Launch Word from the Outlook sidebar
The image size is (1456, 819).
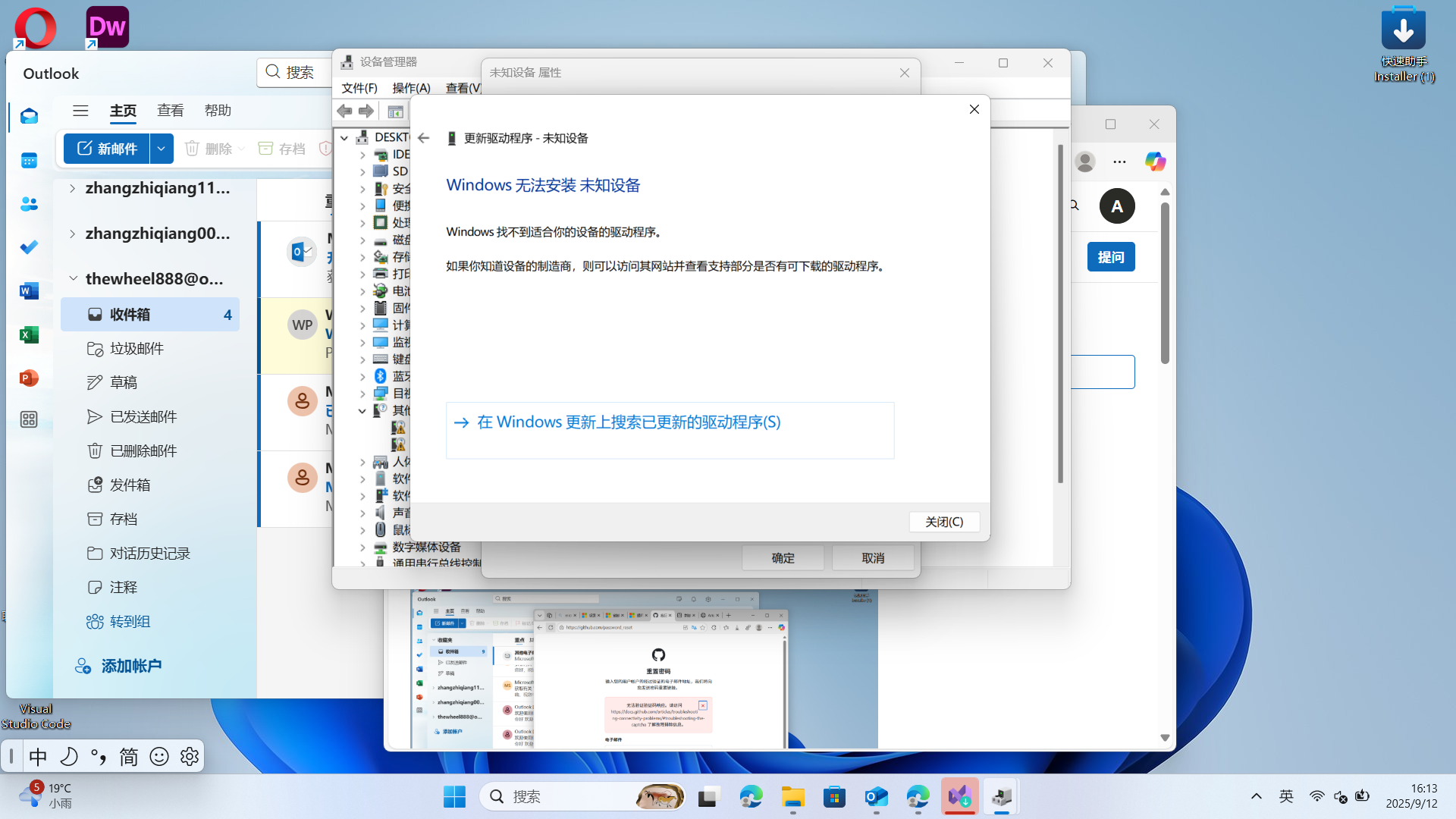(x=29, y=291)
